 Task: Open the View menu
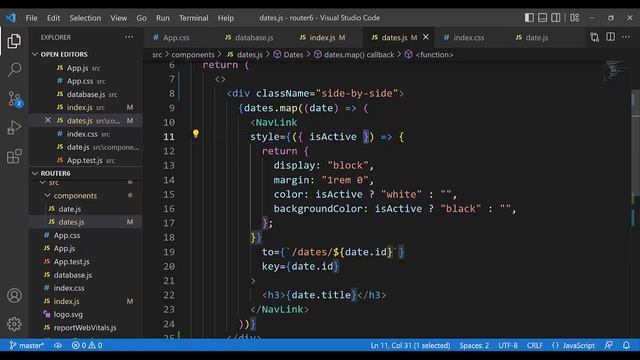tap(118, 18)
